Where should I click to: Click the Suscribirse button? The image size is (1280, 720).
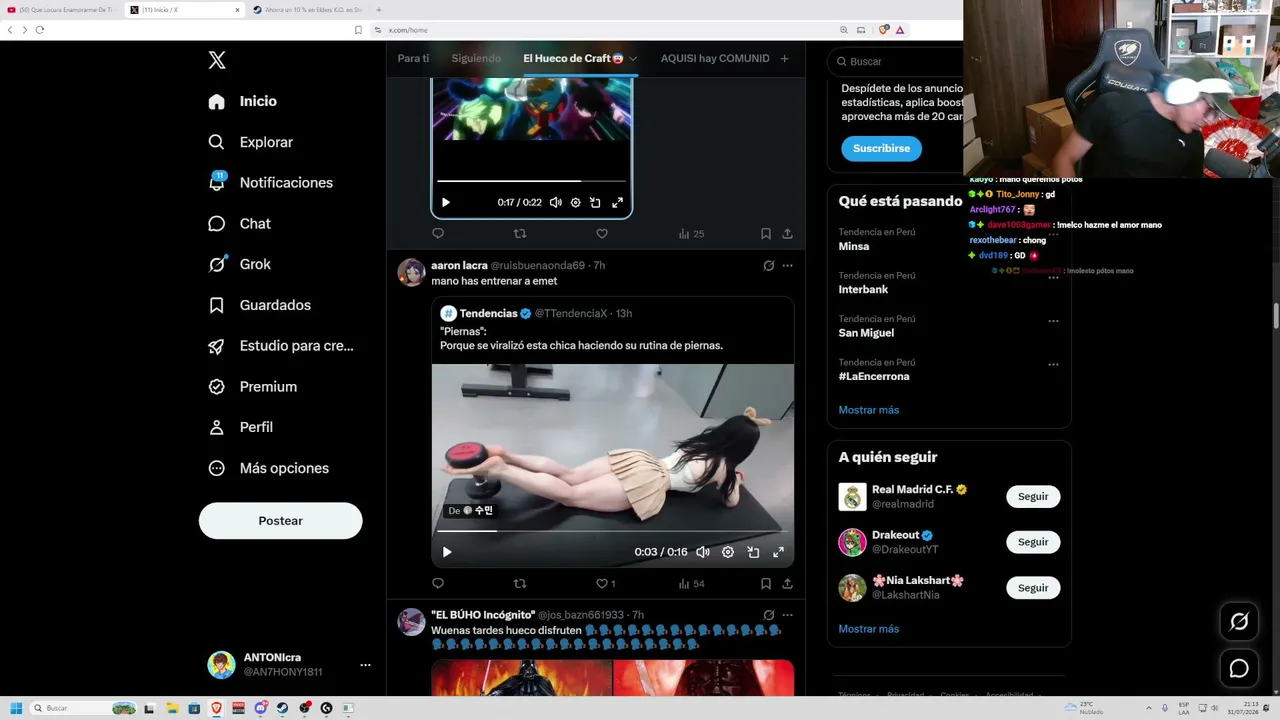881,148
